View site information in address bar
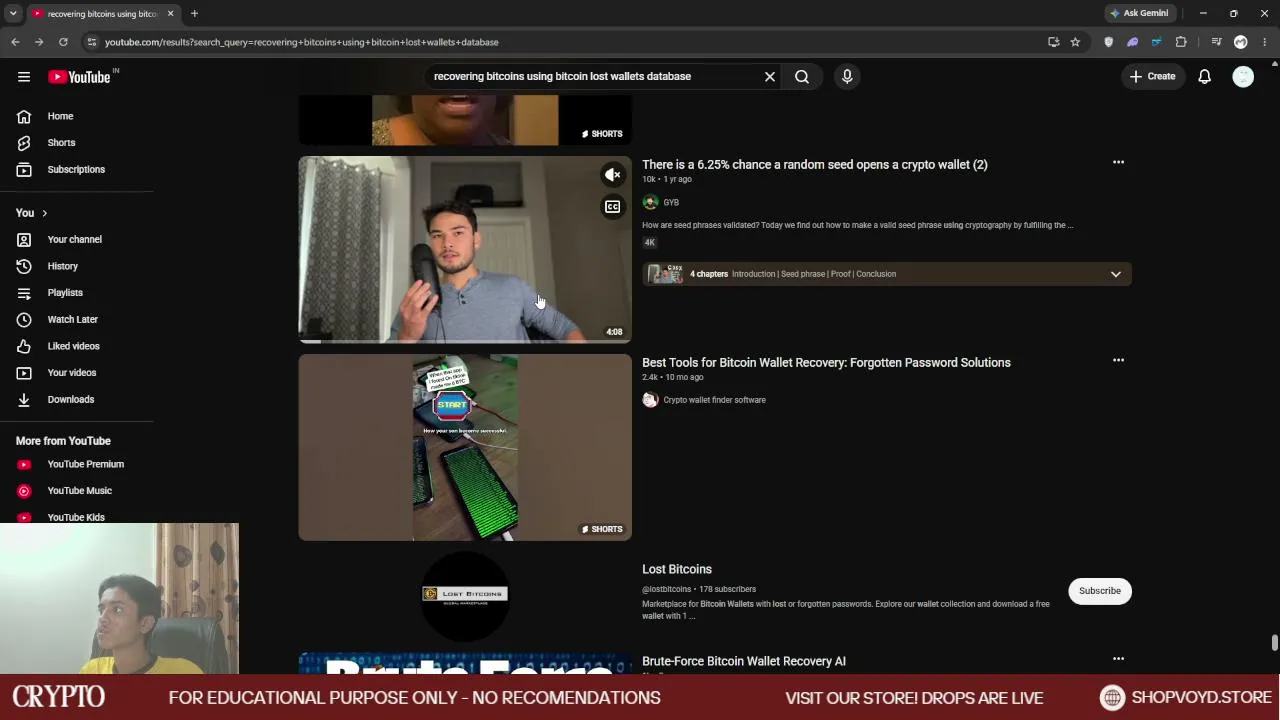 coord(92,42)
